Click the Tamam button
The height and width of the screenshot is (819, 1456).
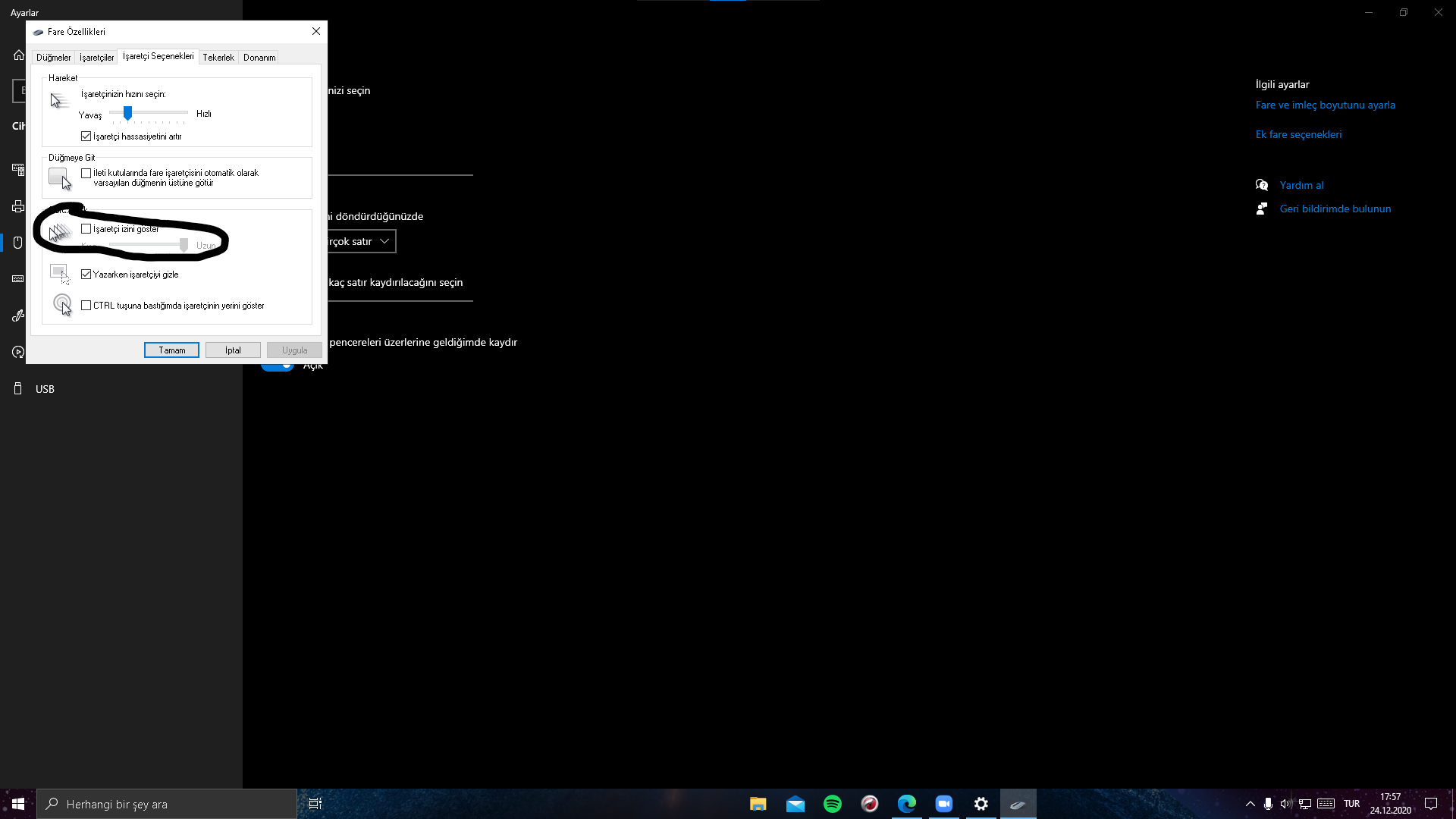(x=171, y=350)
